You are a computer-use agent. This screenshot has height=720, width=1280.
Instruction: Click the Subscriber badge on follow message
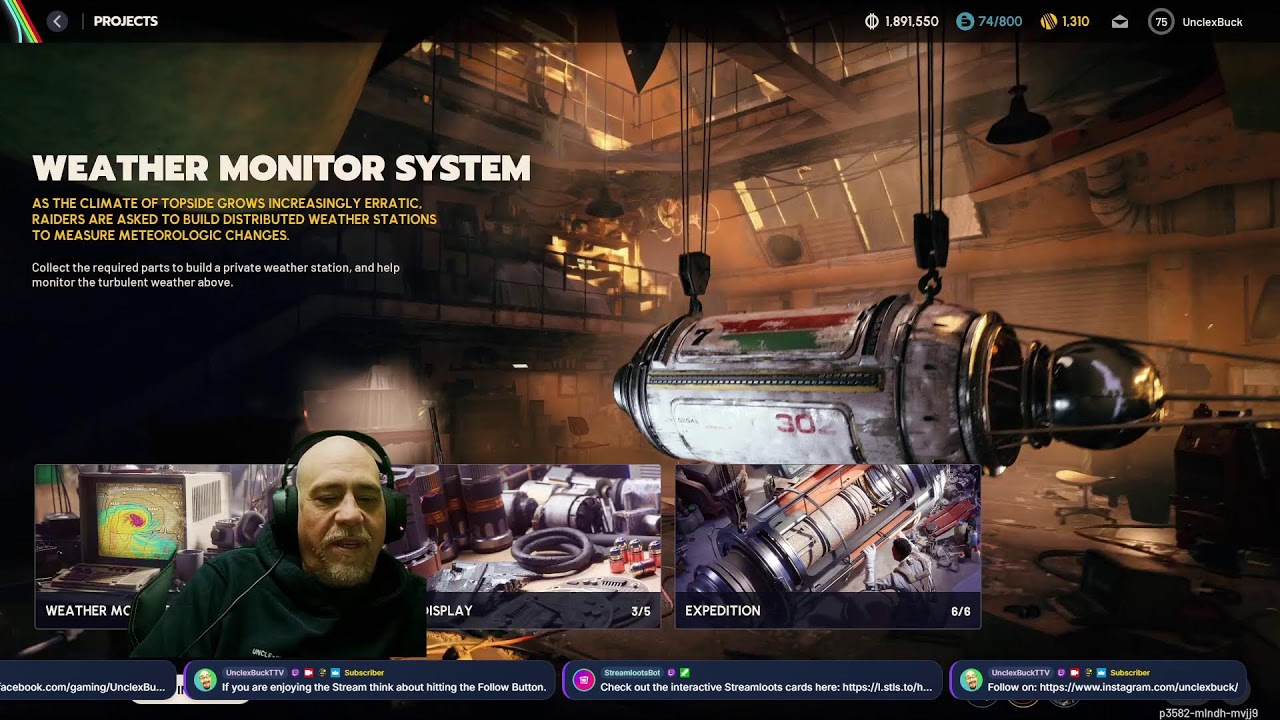pyautogui.click(x=364, y=673)
